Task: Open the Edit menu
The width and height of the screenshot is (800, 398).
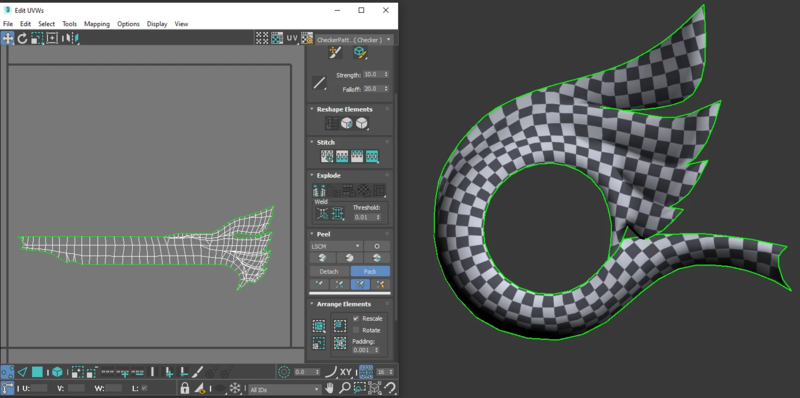Action: tap(26, 24)
